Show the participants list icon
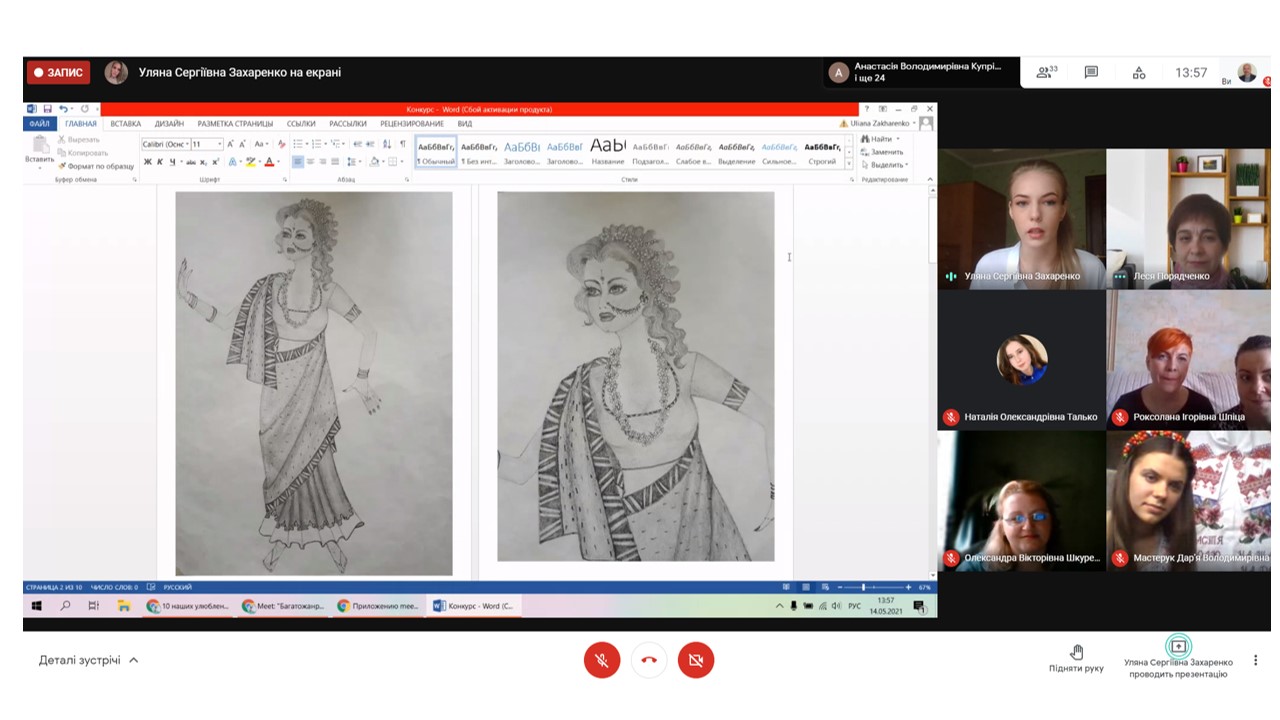Viewport: 1280px width, 720px height. 1046,72
